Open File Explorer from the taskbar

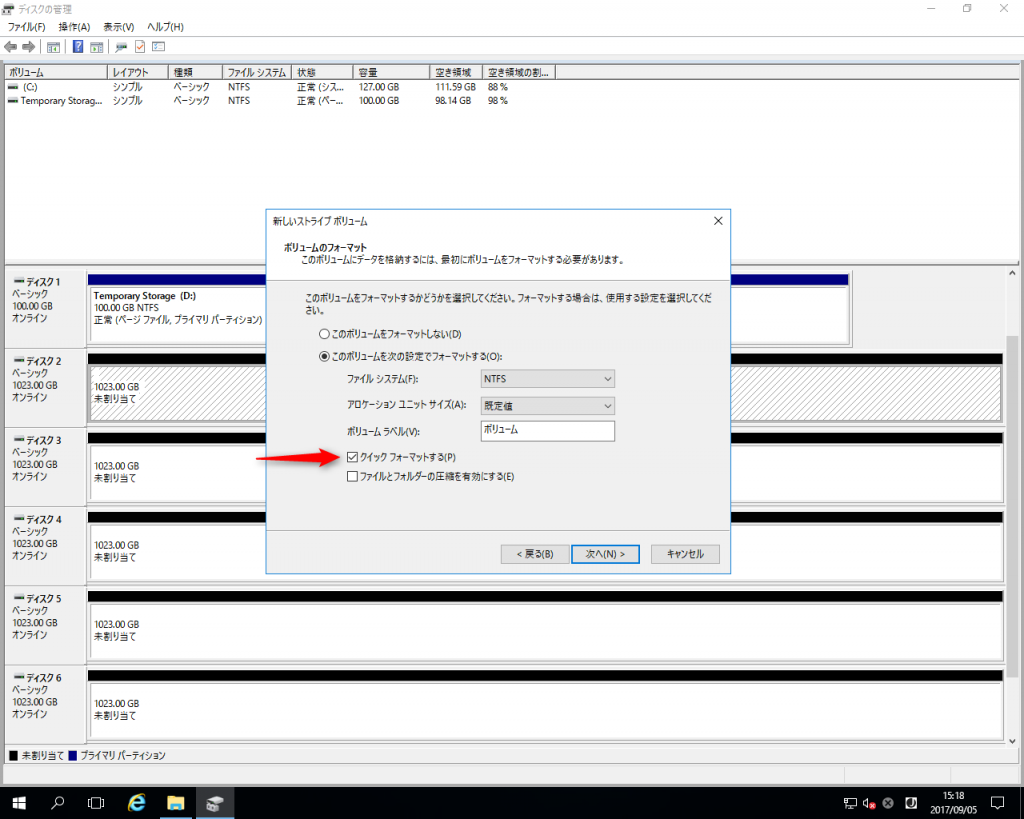tap(175, 802)
